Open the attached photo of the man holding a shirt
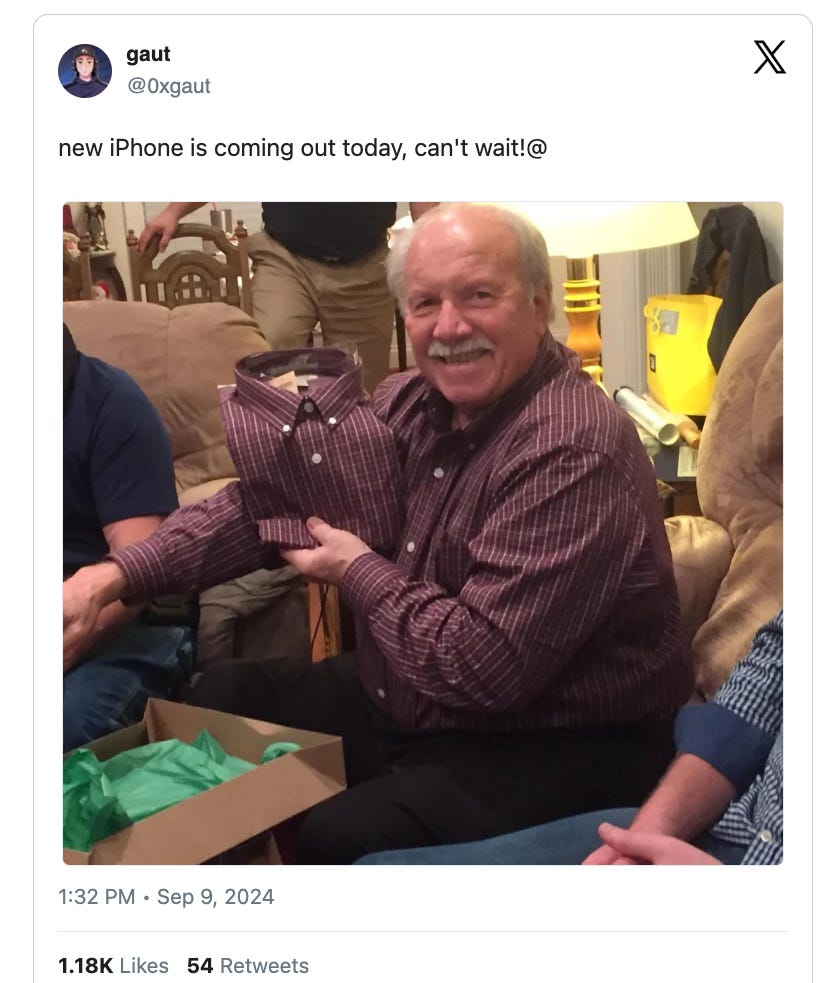Viewport: 827px width, 983px height. 423,533
